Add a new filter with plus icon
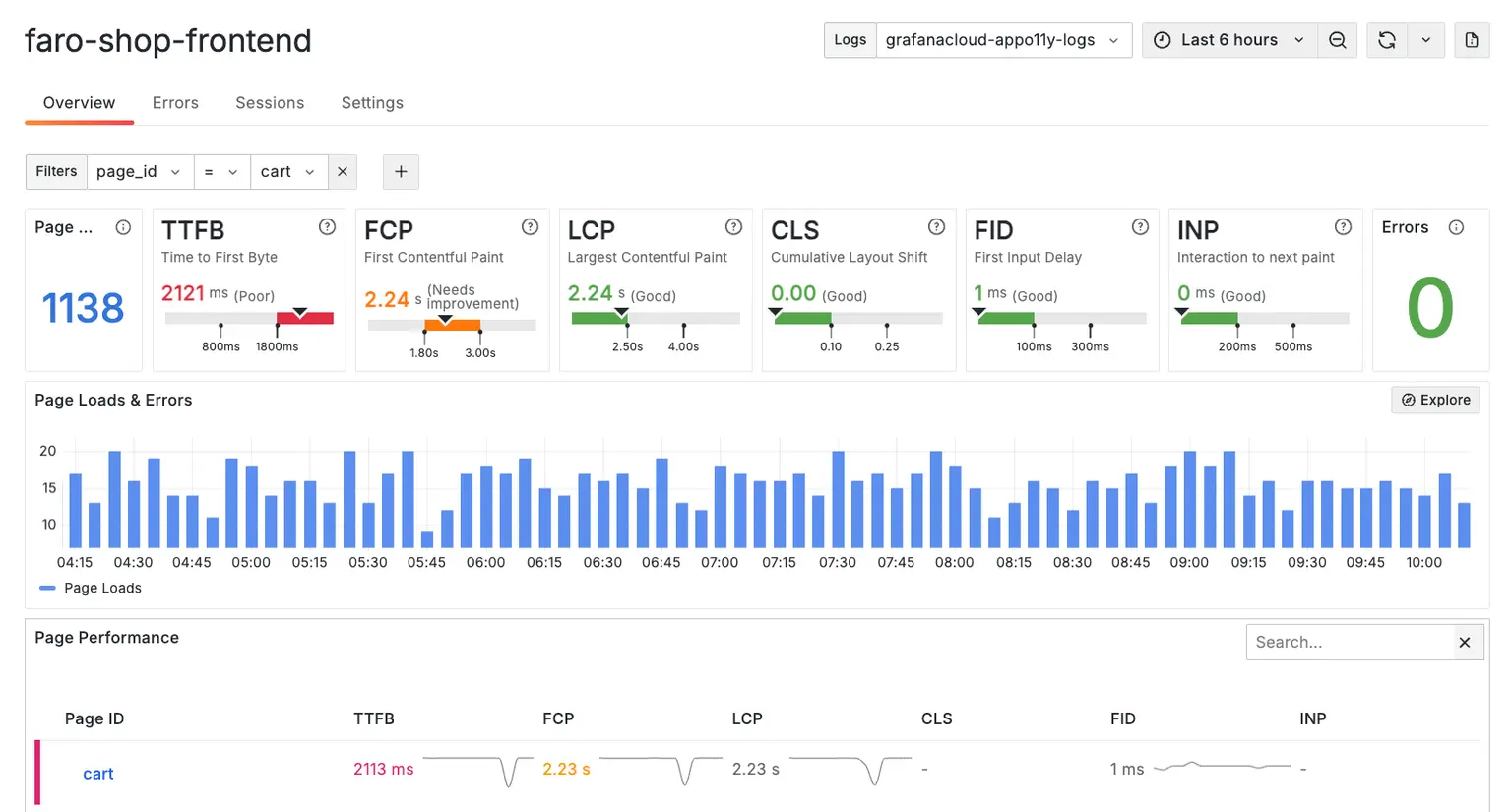The image size is (1512, 812). [x=401, y=171]
